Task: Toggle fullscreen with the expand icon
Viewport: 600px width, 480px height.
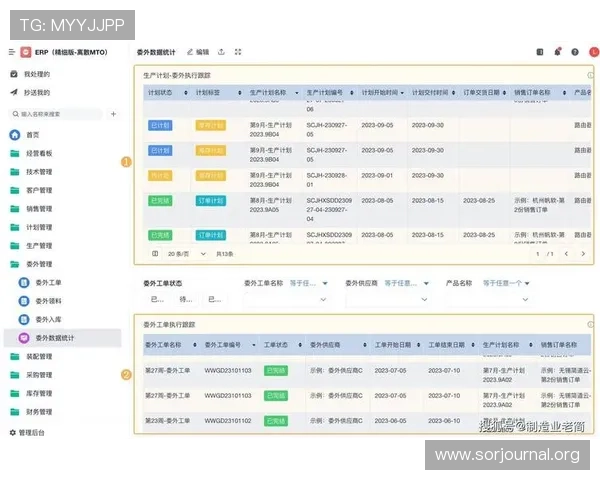Action: click(238, 52)
